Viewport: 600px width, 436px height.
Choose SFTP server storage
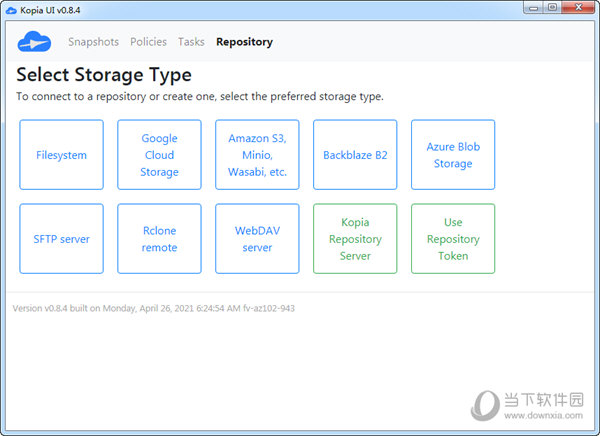[x=62, y=238]
